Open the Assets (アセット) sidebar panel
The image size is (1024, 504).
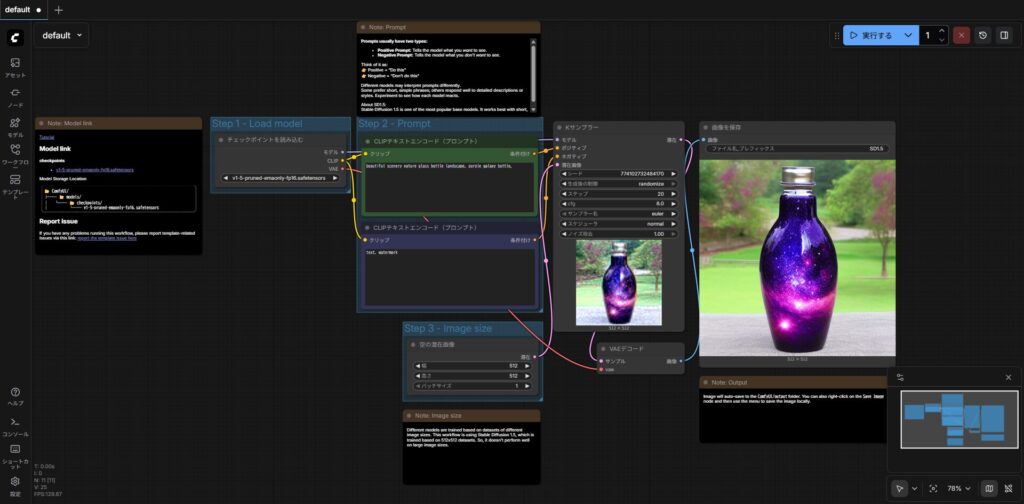[15, 67]
